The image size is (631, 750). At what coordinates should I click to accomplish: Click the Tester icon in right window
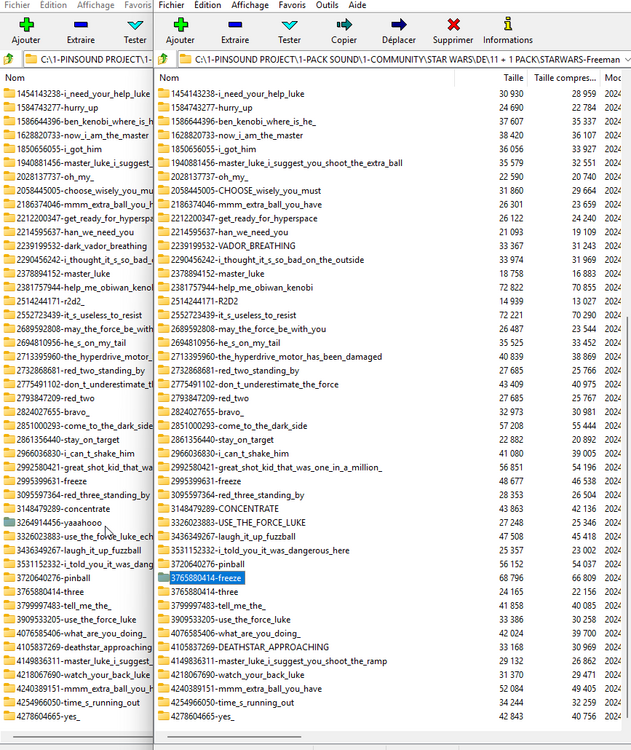(x=289, y=25)
